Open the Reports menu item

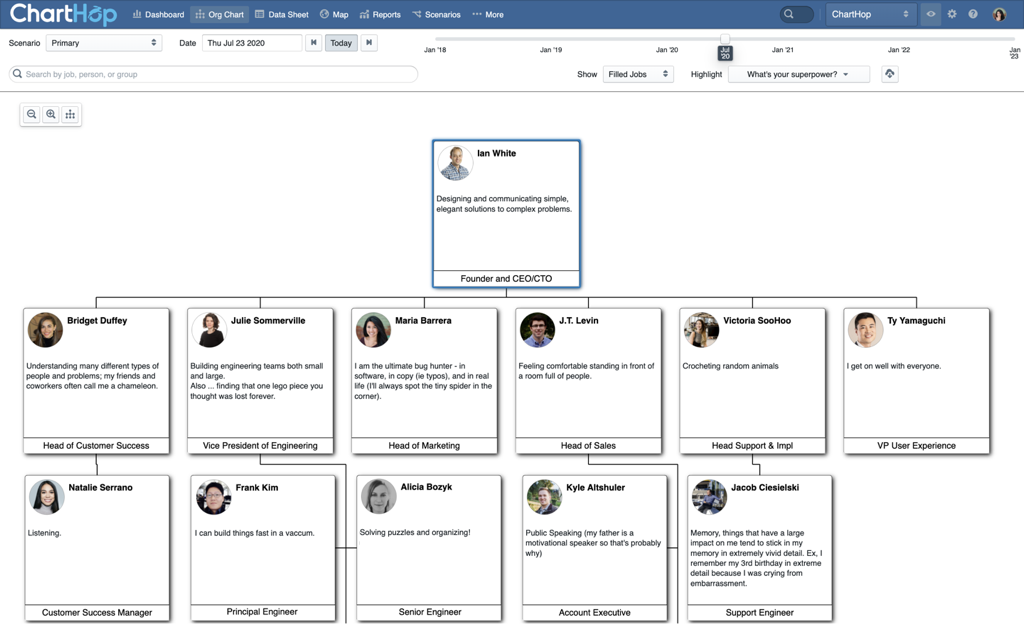tap(380, 15)
